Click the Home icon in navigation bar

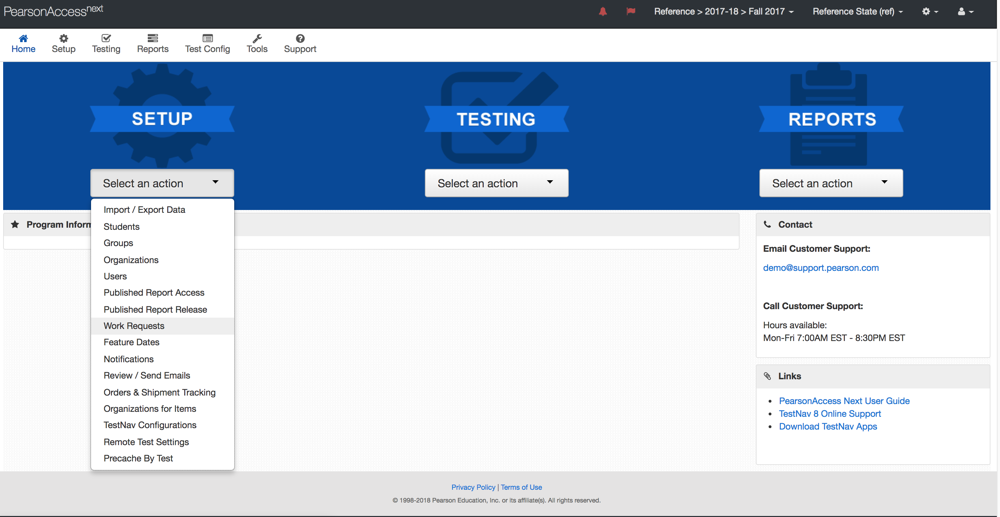click(23, 39)
